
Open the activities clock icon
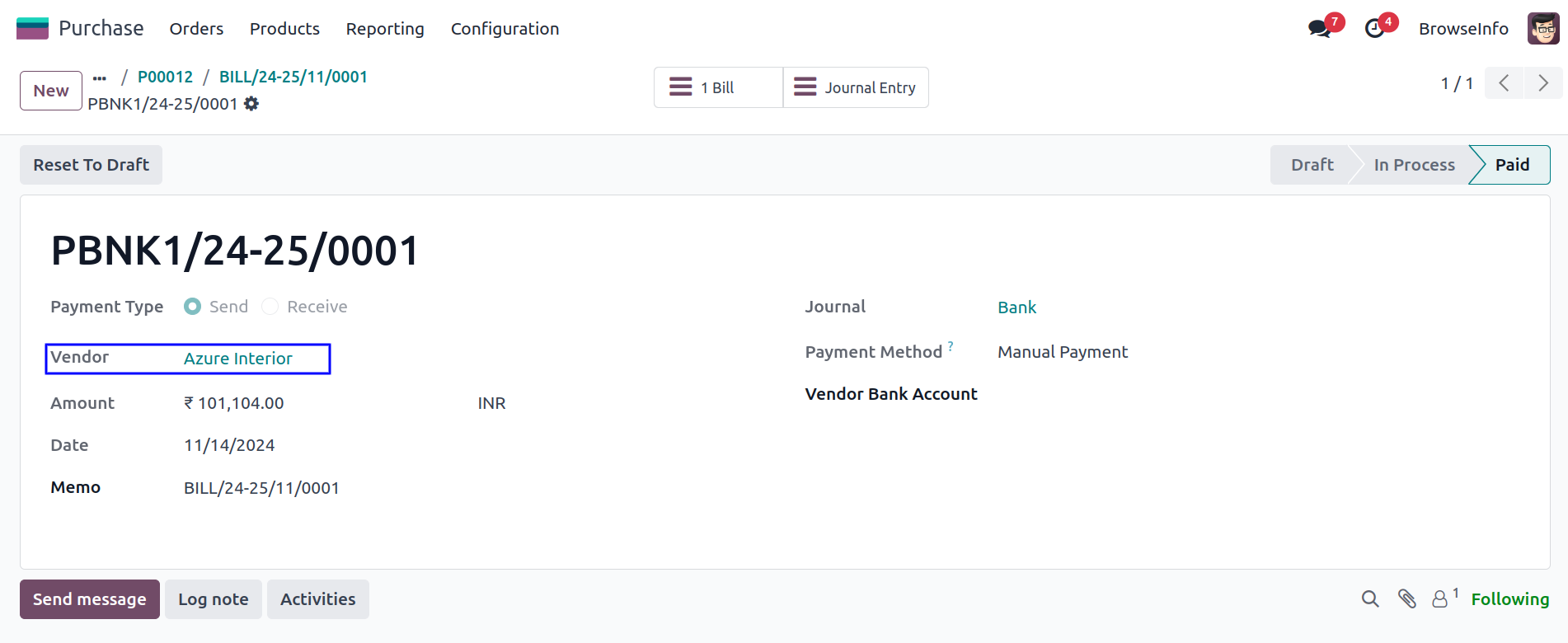tap(1374, 29)
